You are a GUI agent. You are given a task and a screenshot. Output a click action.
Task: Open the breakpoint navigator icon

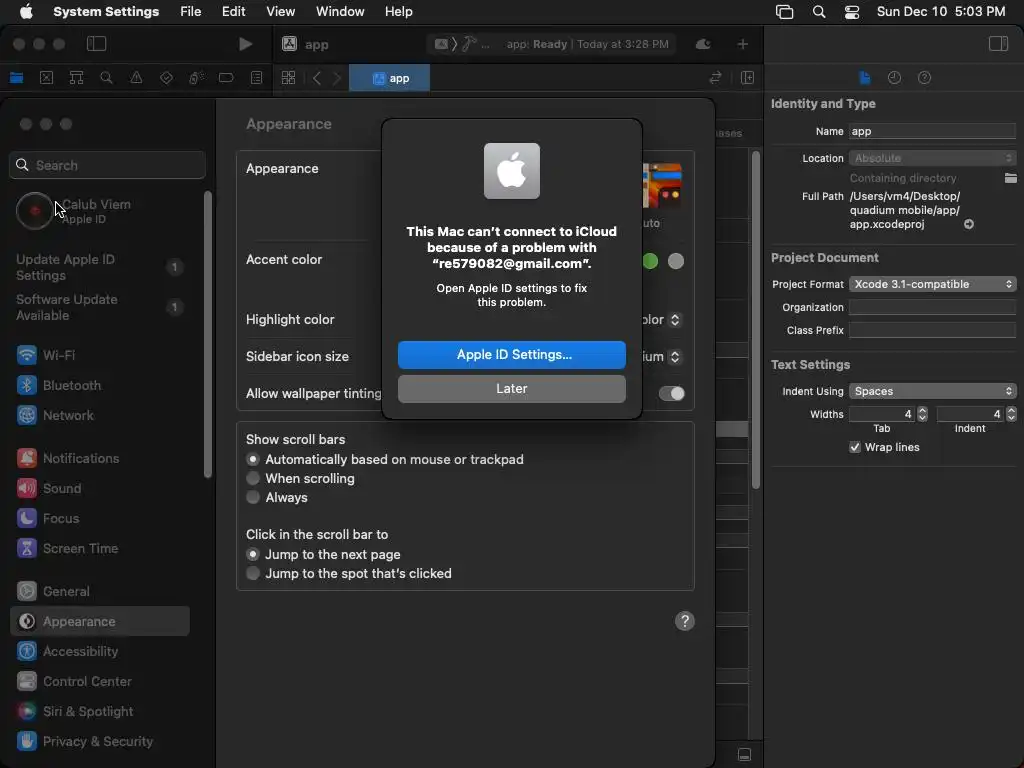tap(226, 78)
